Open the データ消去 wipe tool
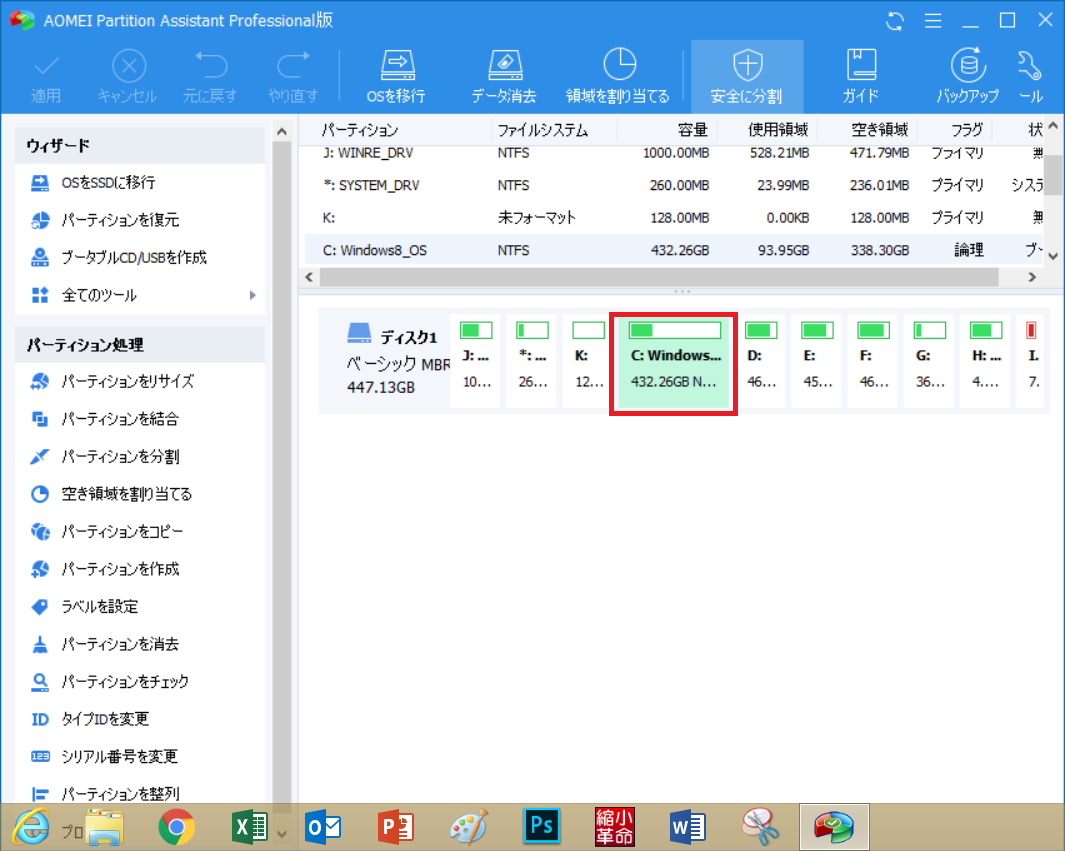This screenshot has width=1065, height=851. [x=504, y=76]
